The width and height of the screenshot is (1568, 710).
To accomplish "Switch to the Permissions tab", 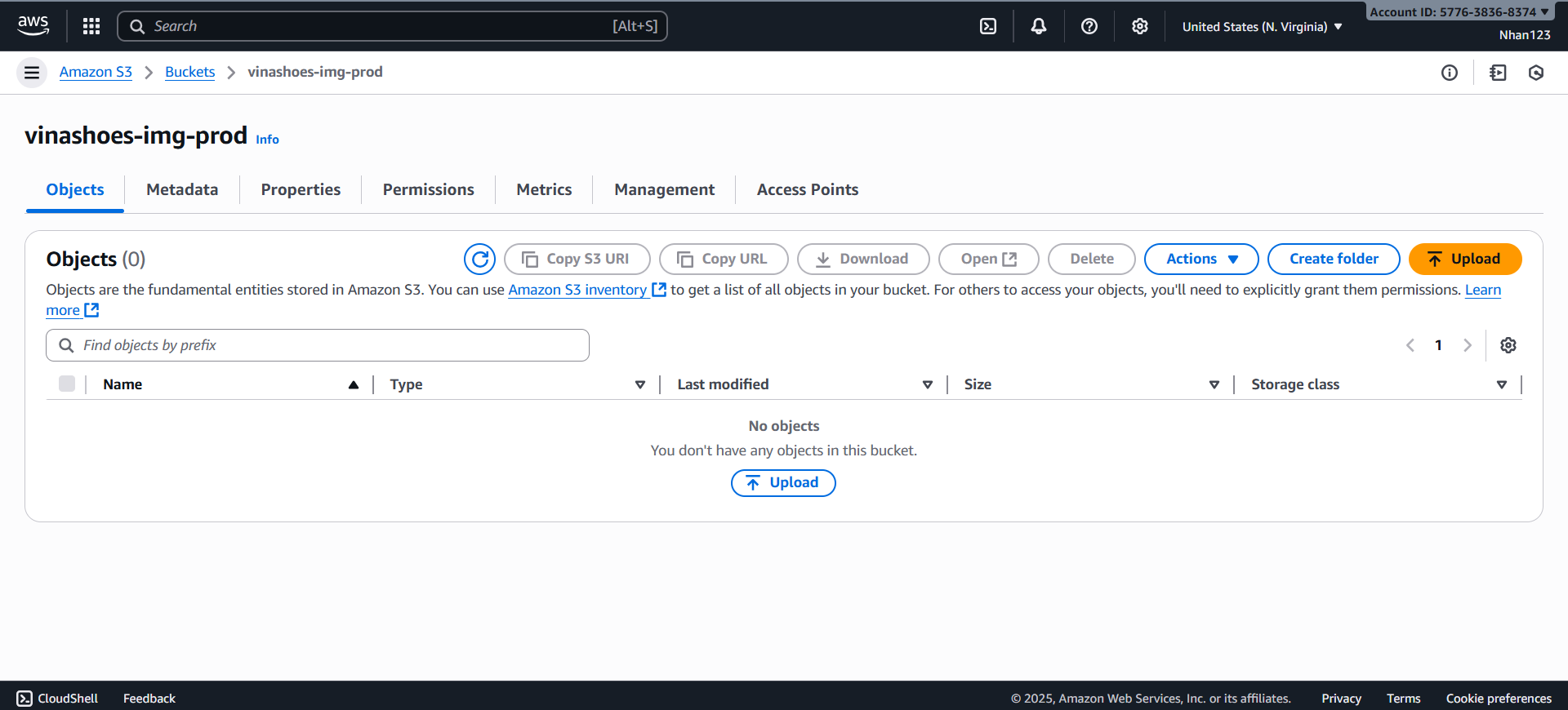I will tap(428, 189).
